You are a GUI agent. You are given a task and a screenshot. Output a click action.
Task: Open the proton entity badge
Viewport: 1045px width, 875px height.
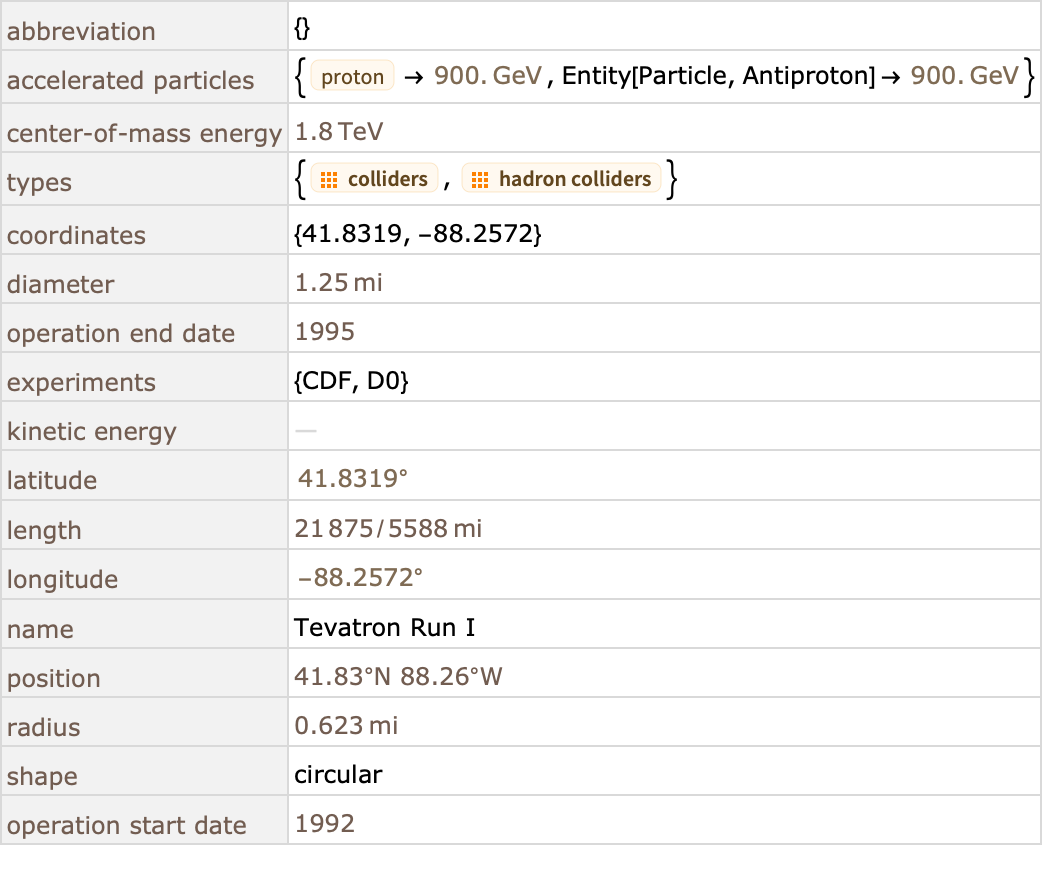click(x=353, y=76)
